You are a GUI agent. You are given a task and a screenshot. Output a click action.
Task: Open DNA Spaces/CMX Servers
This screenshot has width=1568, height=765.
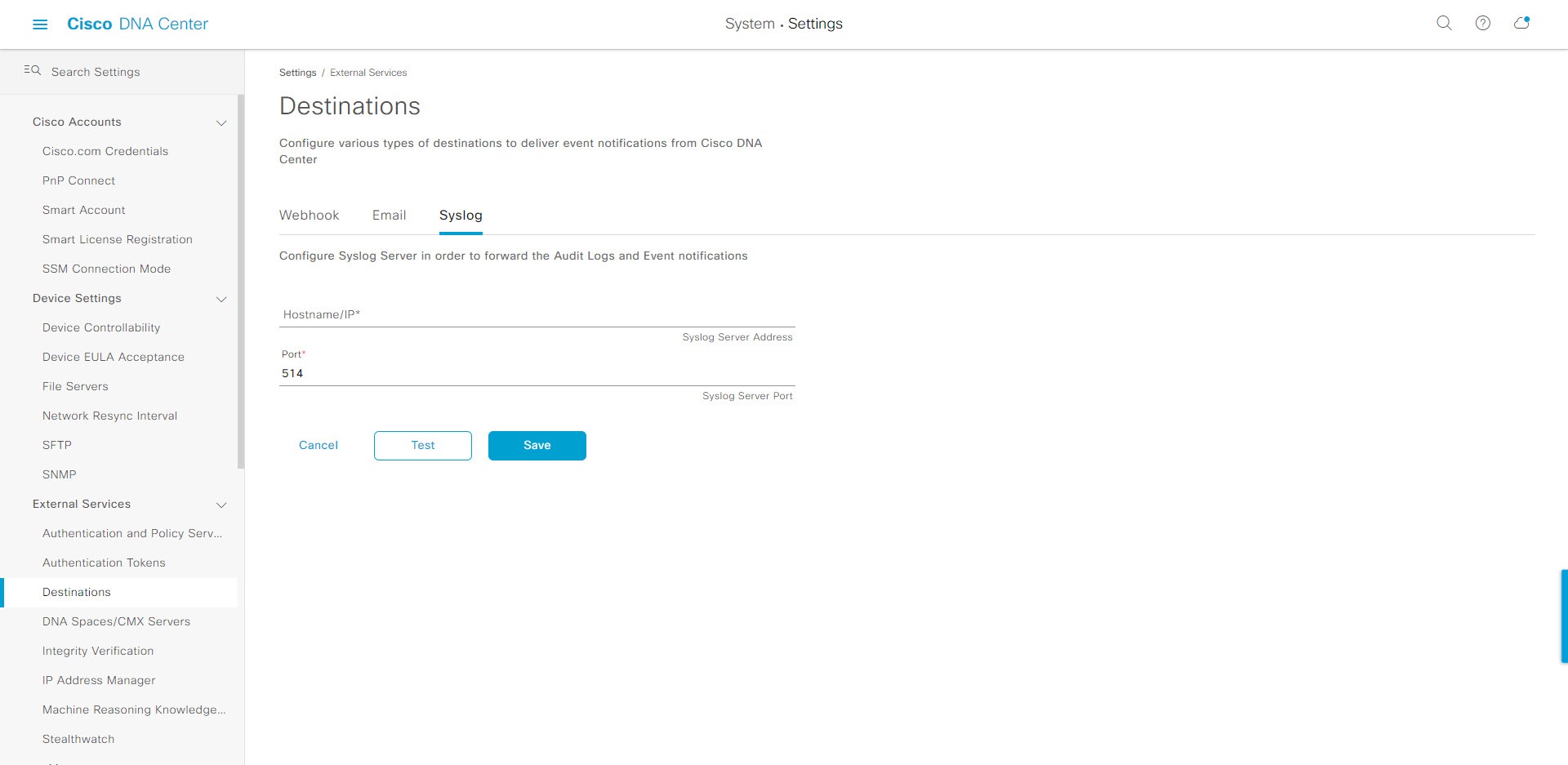[118, 621]
